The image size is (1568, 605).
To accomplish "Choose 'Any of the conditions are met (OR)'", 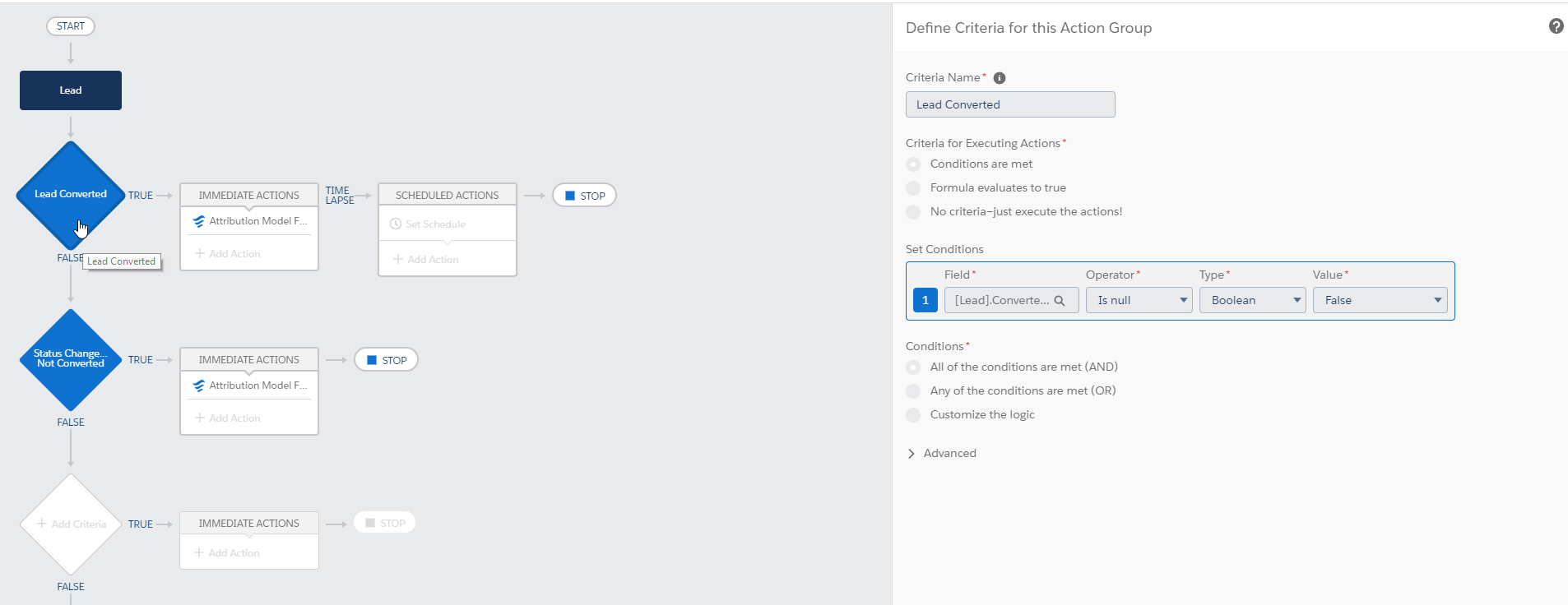I will 913,391.
